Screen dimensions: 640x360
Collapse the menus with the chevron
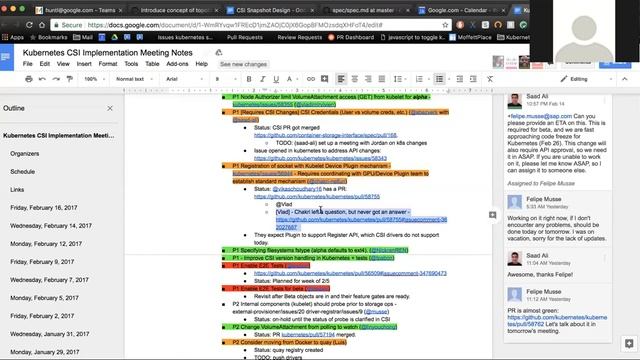click(x=624, y=79)
